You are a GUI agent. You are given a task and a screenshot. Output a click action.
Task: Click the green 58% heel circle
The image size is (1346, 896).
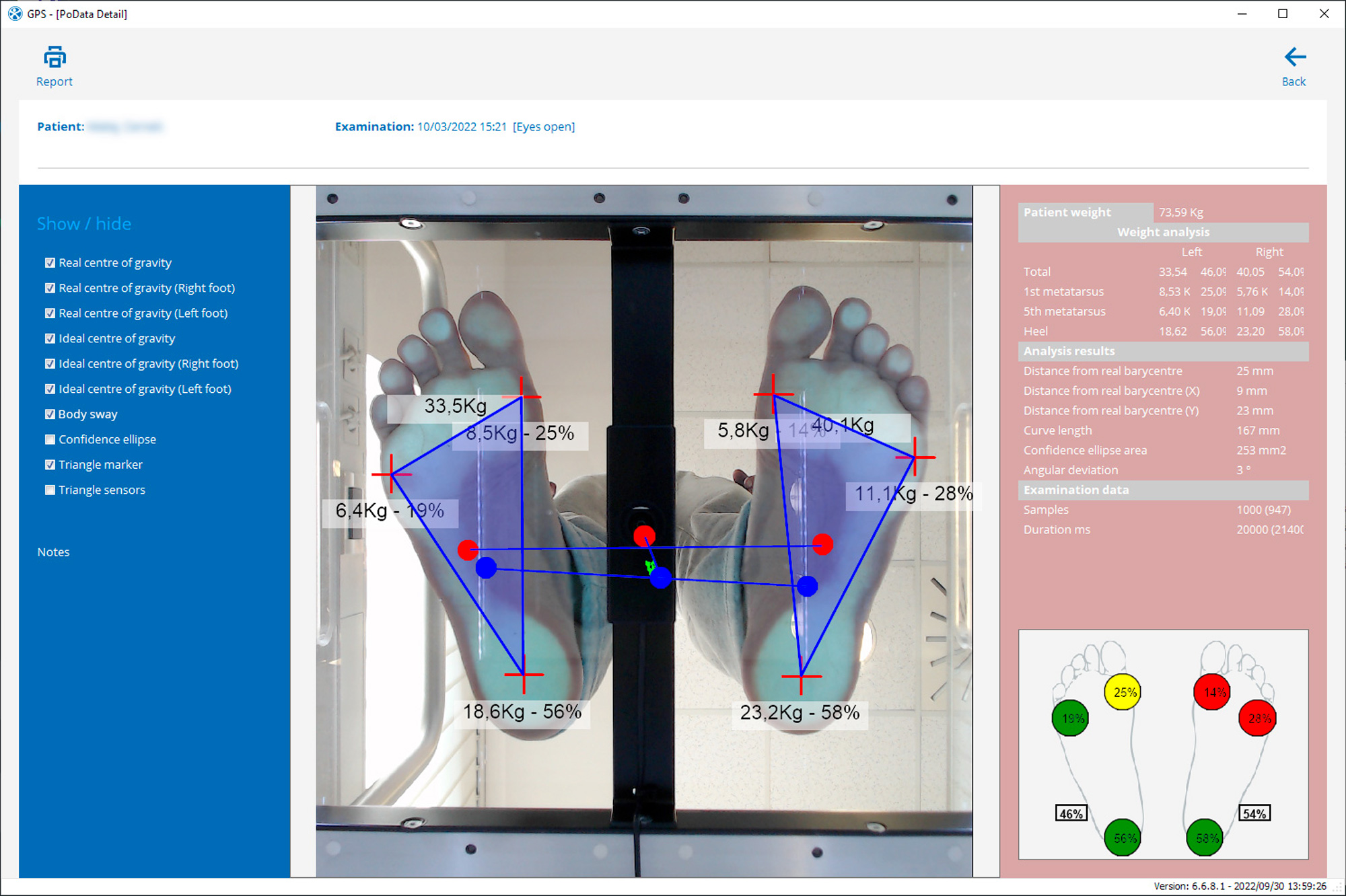point(1205,837)
